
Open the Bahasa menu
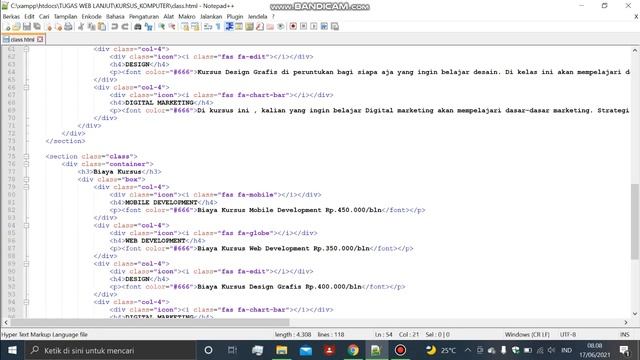coord(115,17)
